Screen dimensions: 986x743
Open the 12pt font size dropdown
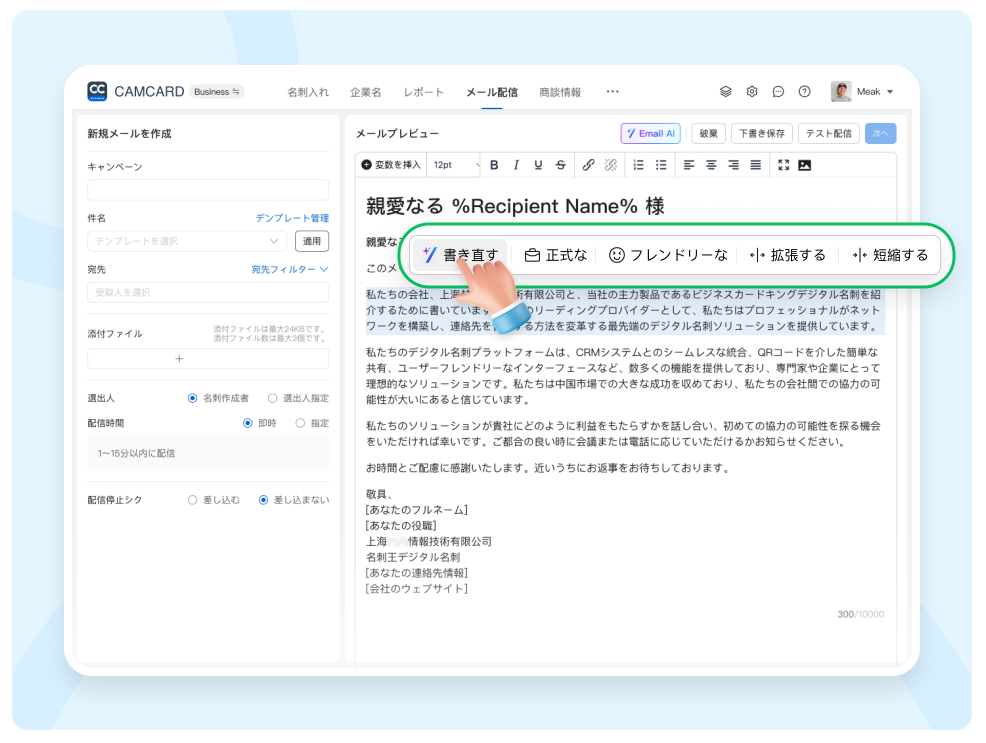[x=455, y=165]
